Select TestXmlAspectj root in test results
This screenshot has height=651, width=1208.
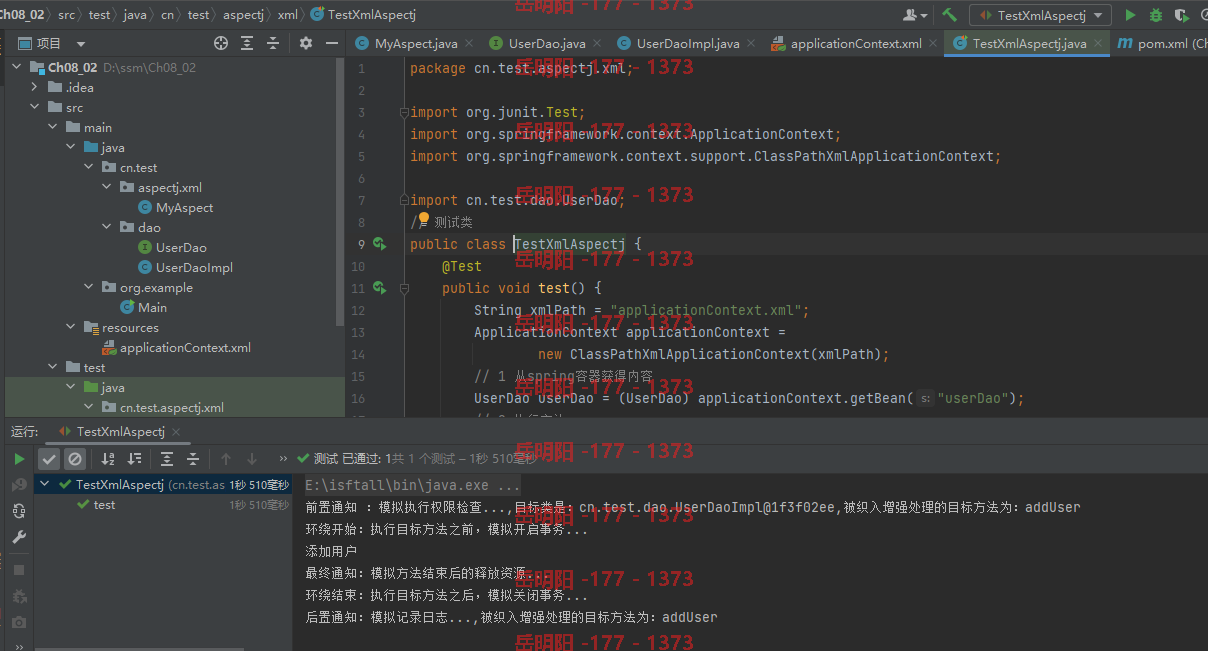[164, 485]
